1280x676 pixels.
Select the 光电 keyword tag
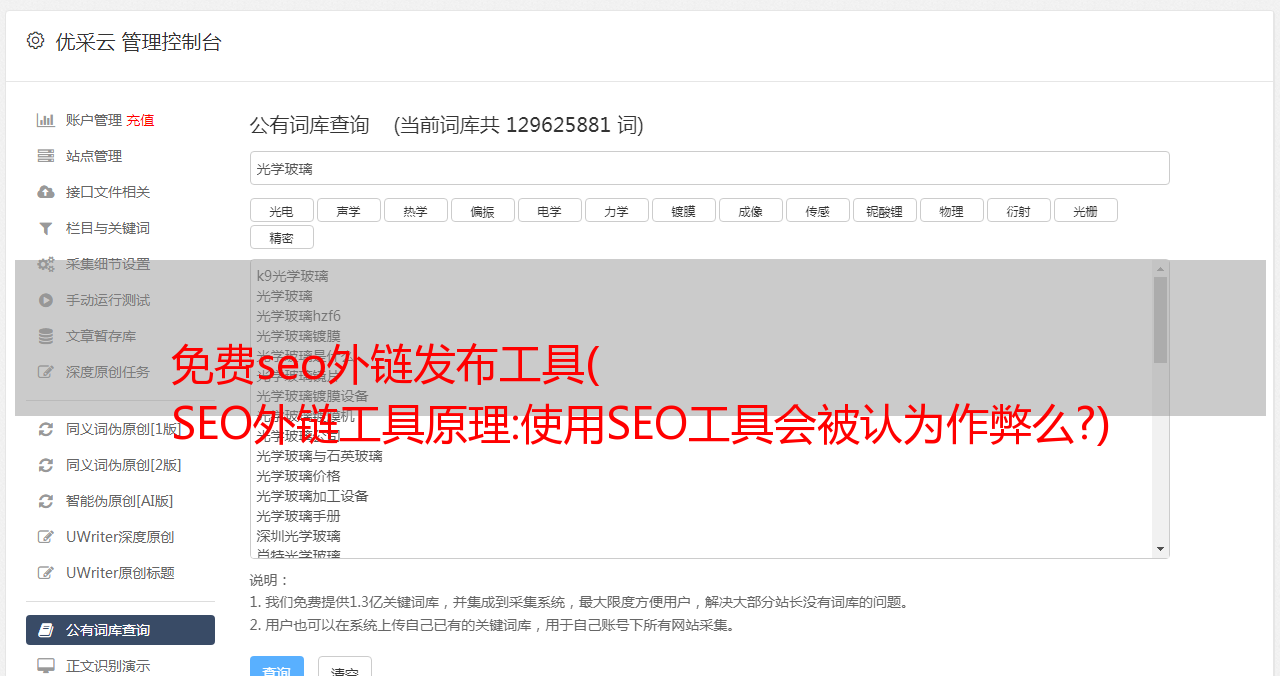click(x=282, y=210)
